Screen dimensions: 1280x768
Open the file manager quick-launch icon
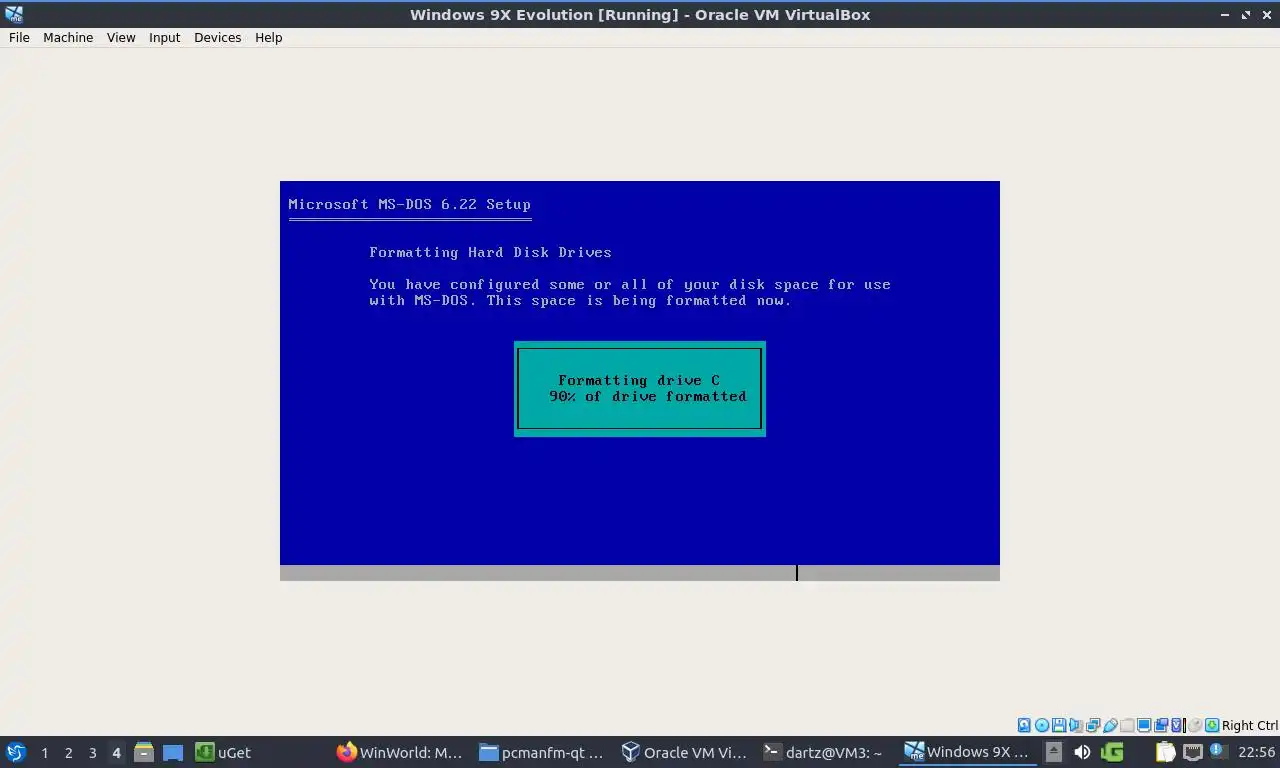point(144,752)
